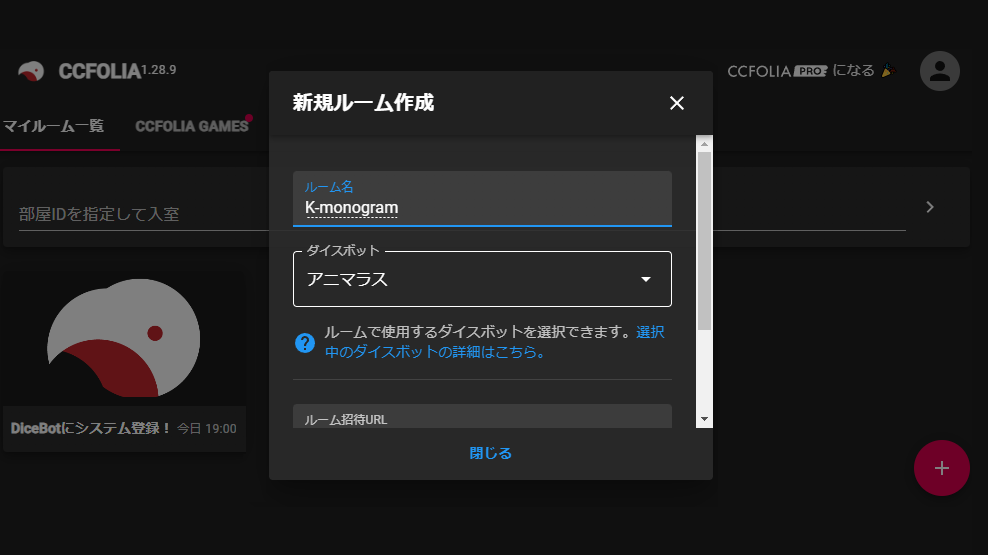988x555 pixels.
Task: Focus the ルーム名 field containing K-monogram
Action: (x=482, y=208)
